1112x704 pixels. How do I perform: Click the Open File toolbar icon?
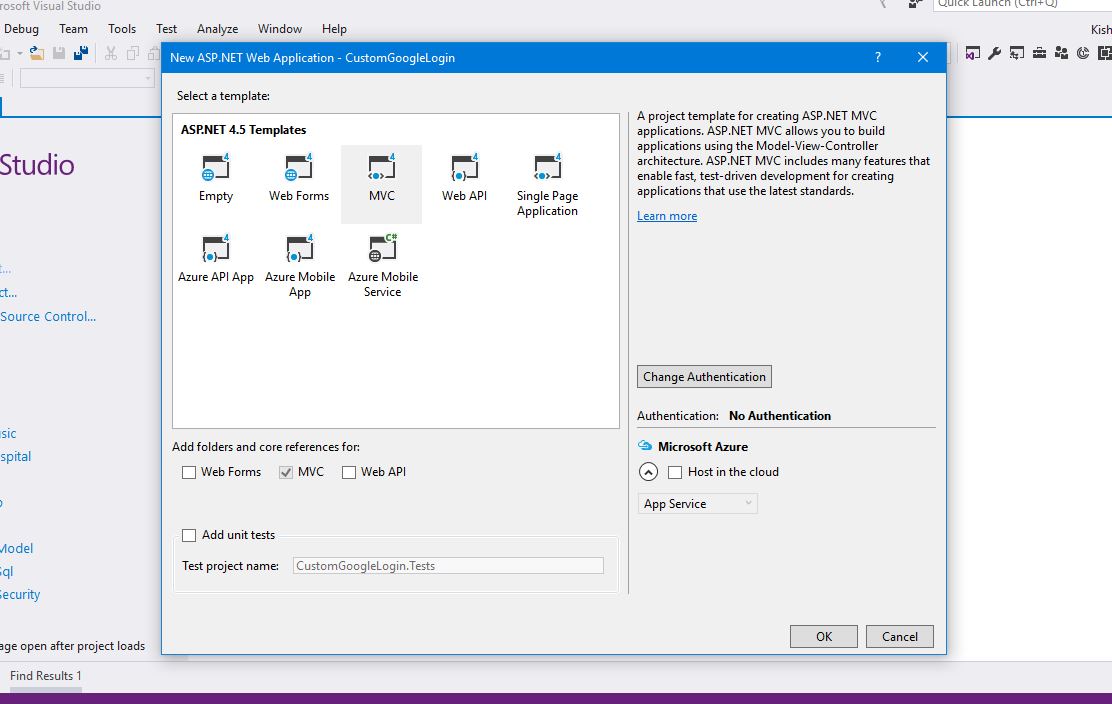tap(37, 53)
